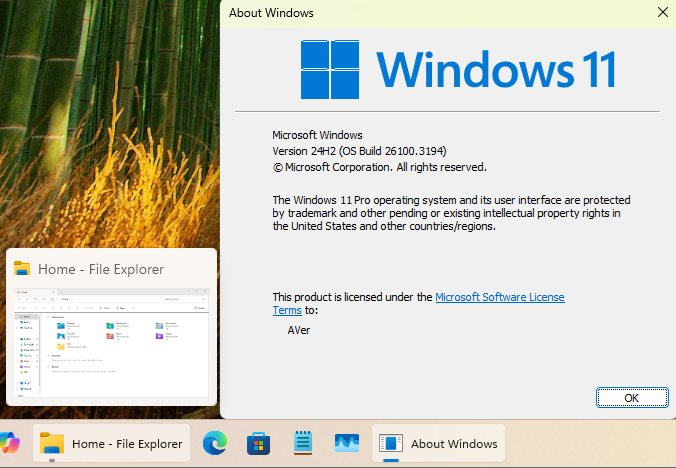Viewport: 676px width, 468px height.
Task: Open Notepad icon on the taskbar
Action: tap(303, 443)
